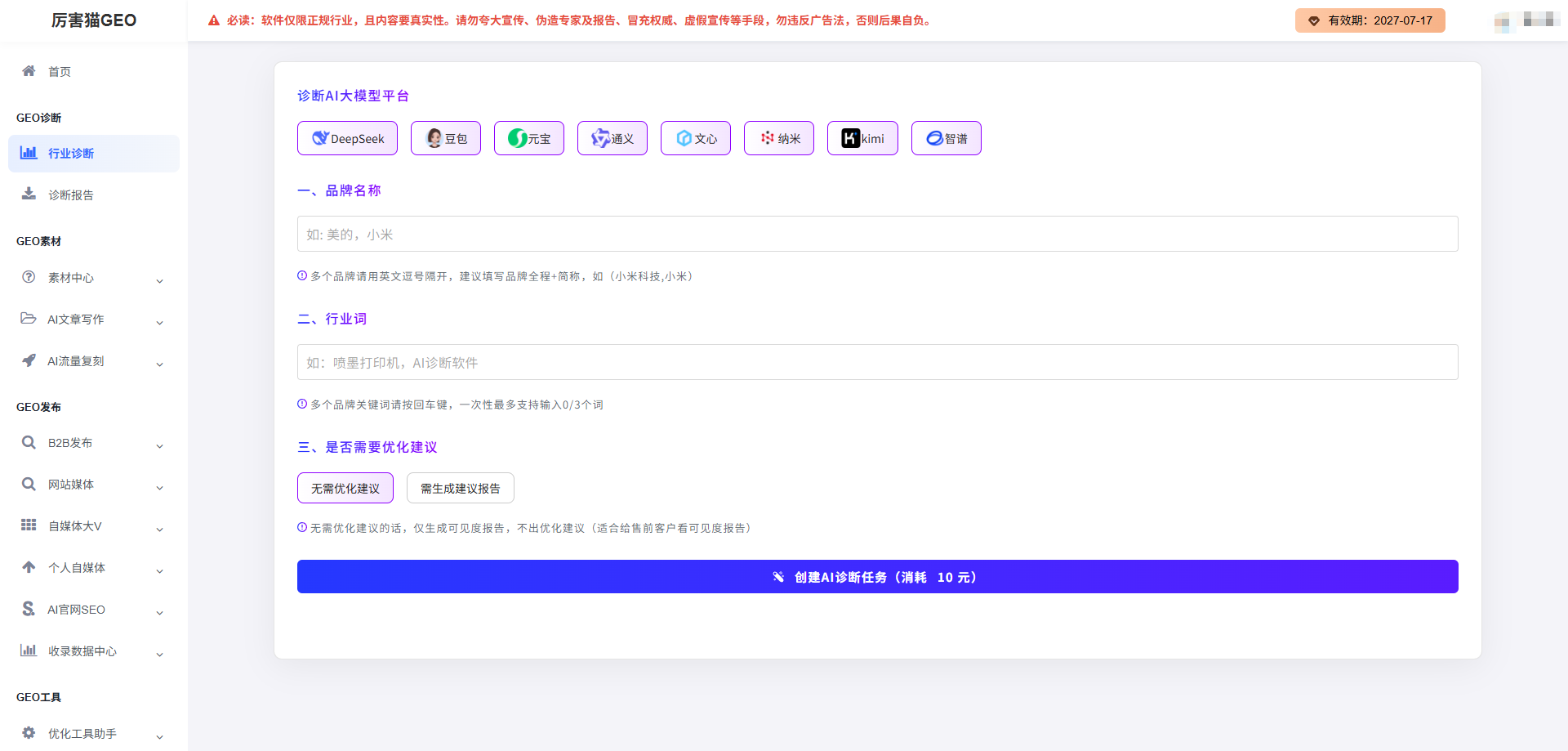Click the gear icon beside 优化工具助手
The height and width of the screenshot is (751, 1568).
tap(29, 732)
